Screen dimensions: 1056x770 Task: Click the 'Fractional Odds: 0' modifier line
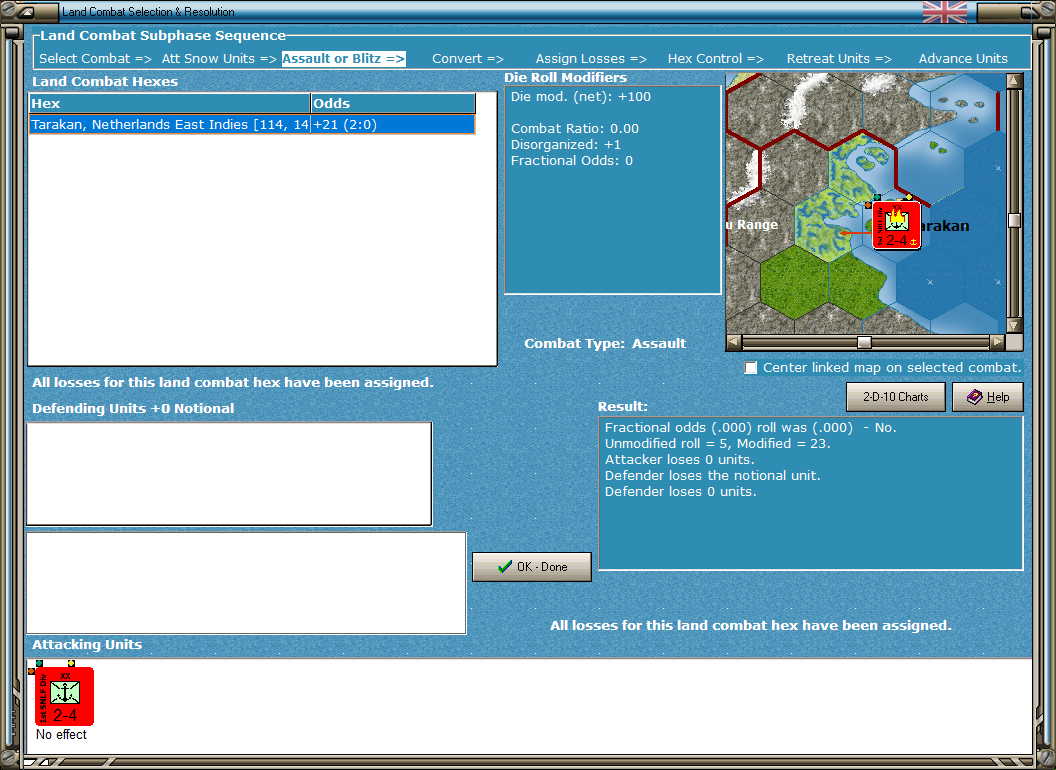(x=572, y=160)
